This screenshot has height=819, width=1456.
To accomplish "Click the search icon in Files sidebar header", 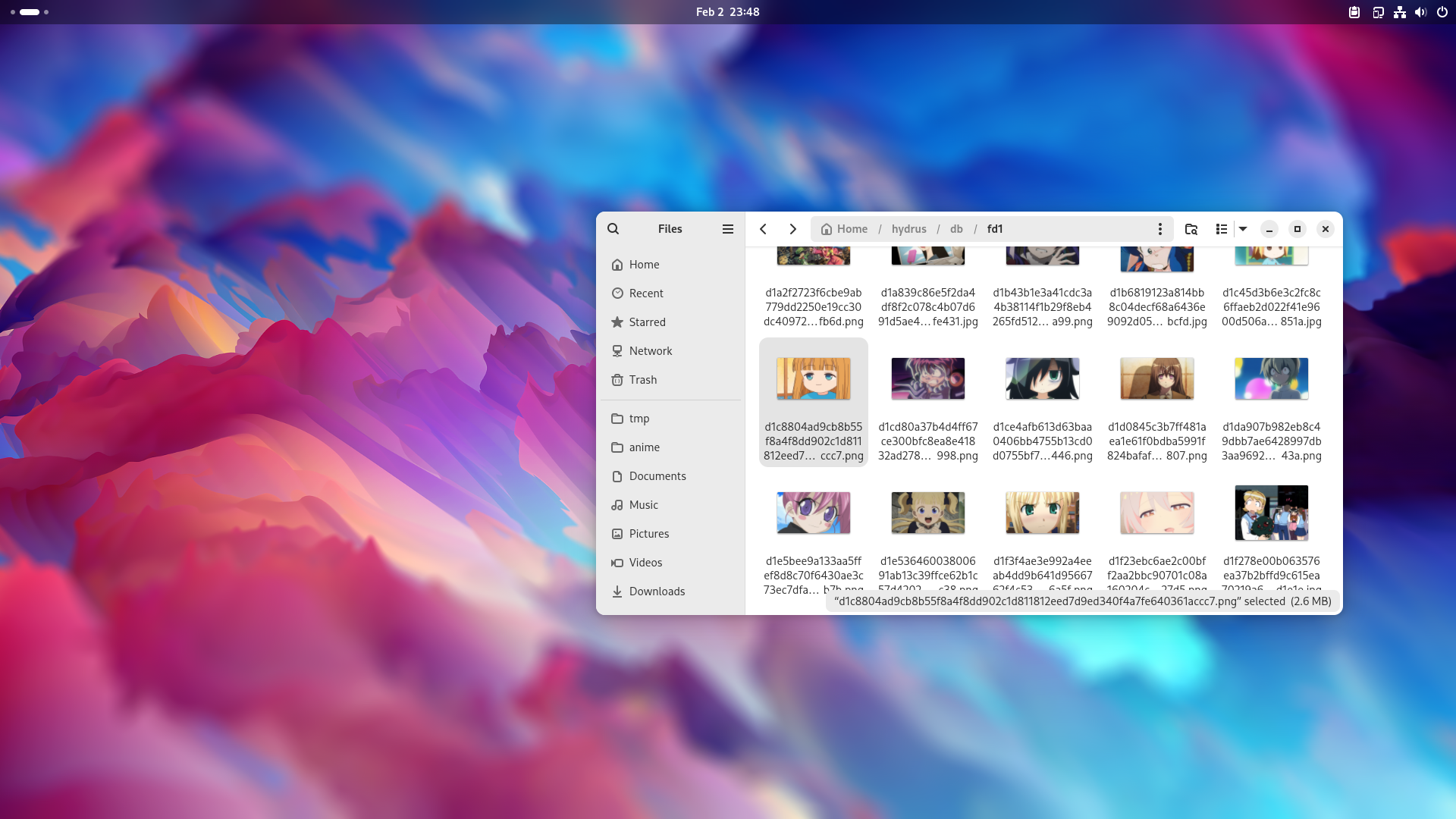I will (x=613, y=229).
